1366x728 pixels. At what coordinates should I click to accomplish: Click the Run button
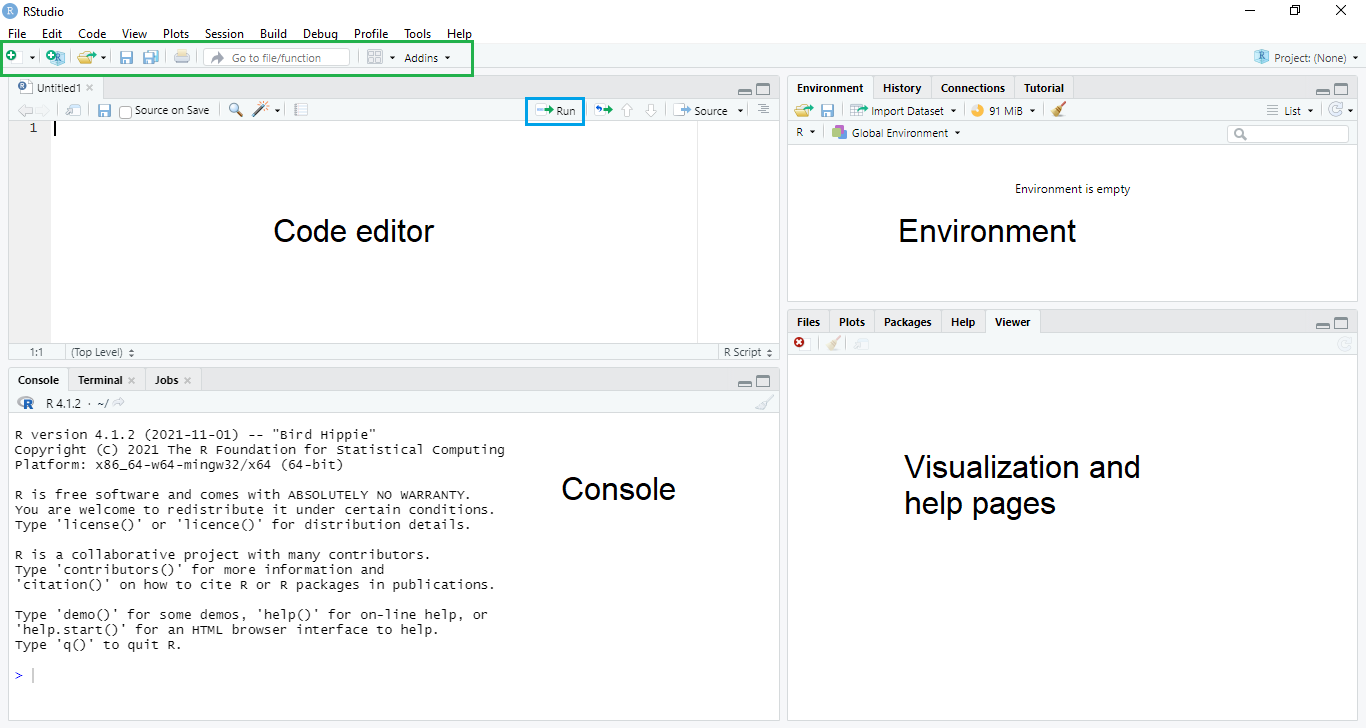555,111
